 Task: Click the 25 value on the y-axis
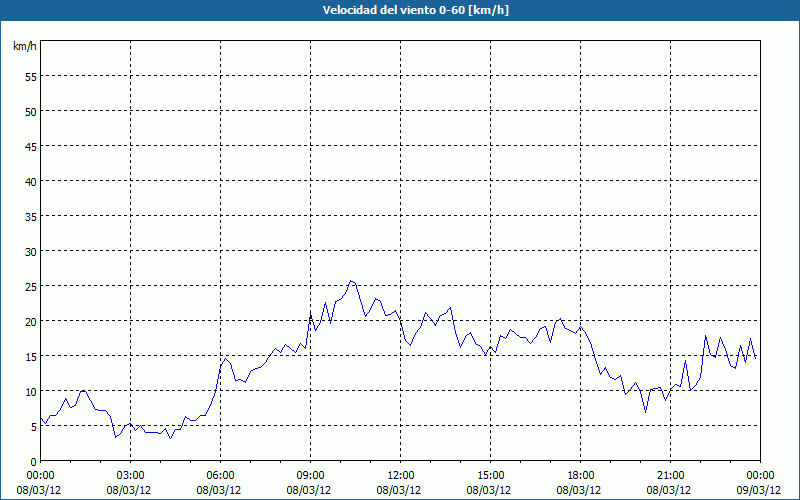[x=30, y=287]
